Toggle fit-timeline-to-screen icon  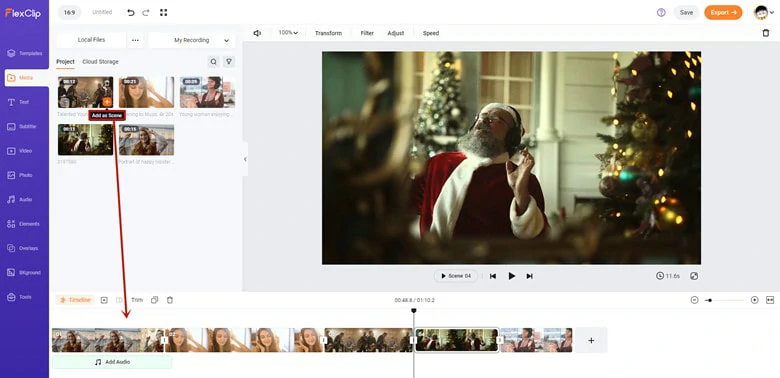770,300
